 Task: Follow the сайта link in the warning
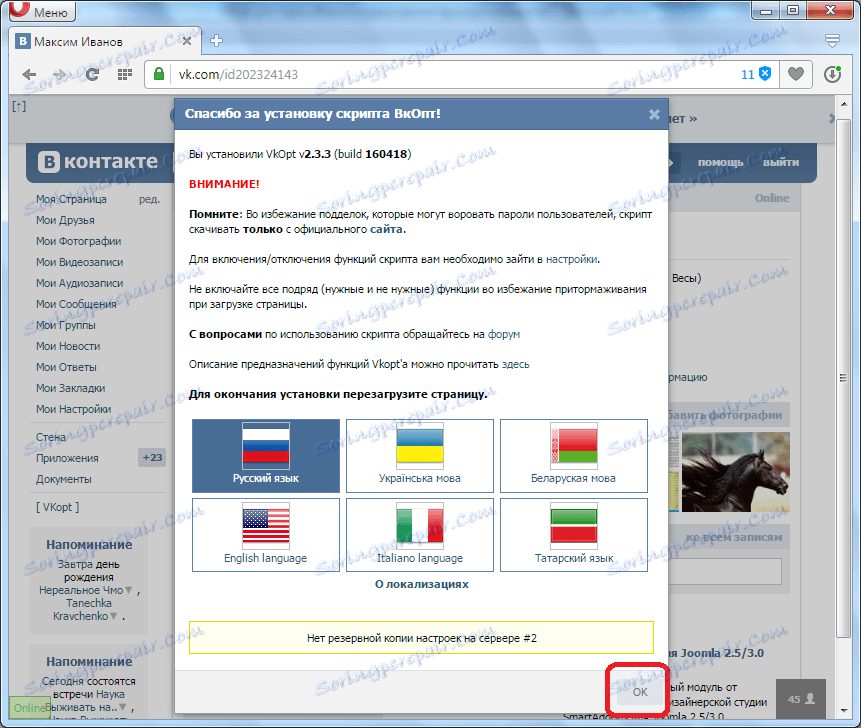(x=387, y=229)
